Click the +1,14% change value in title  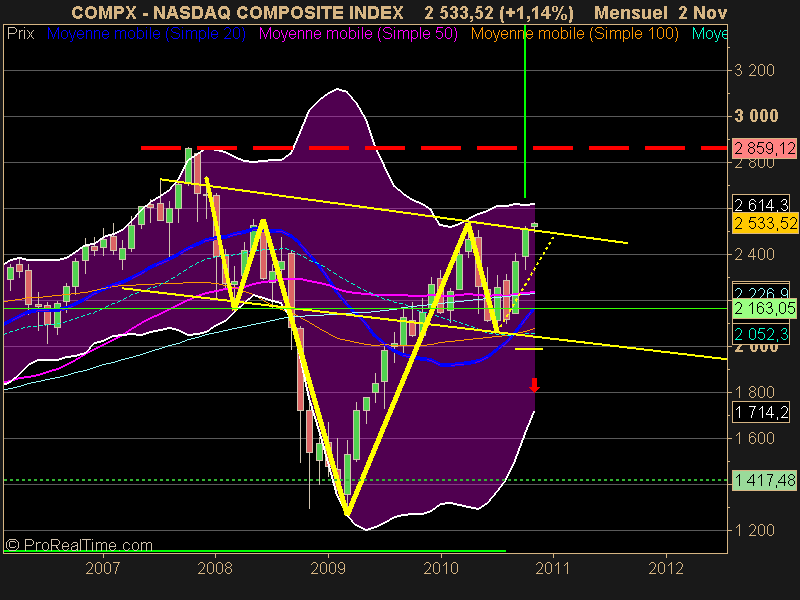(536, 12)
